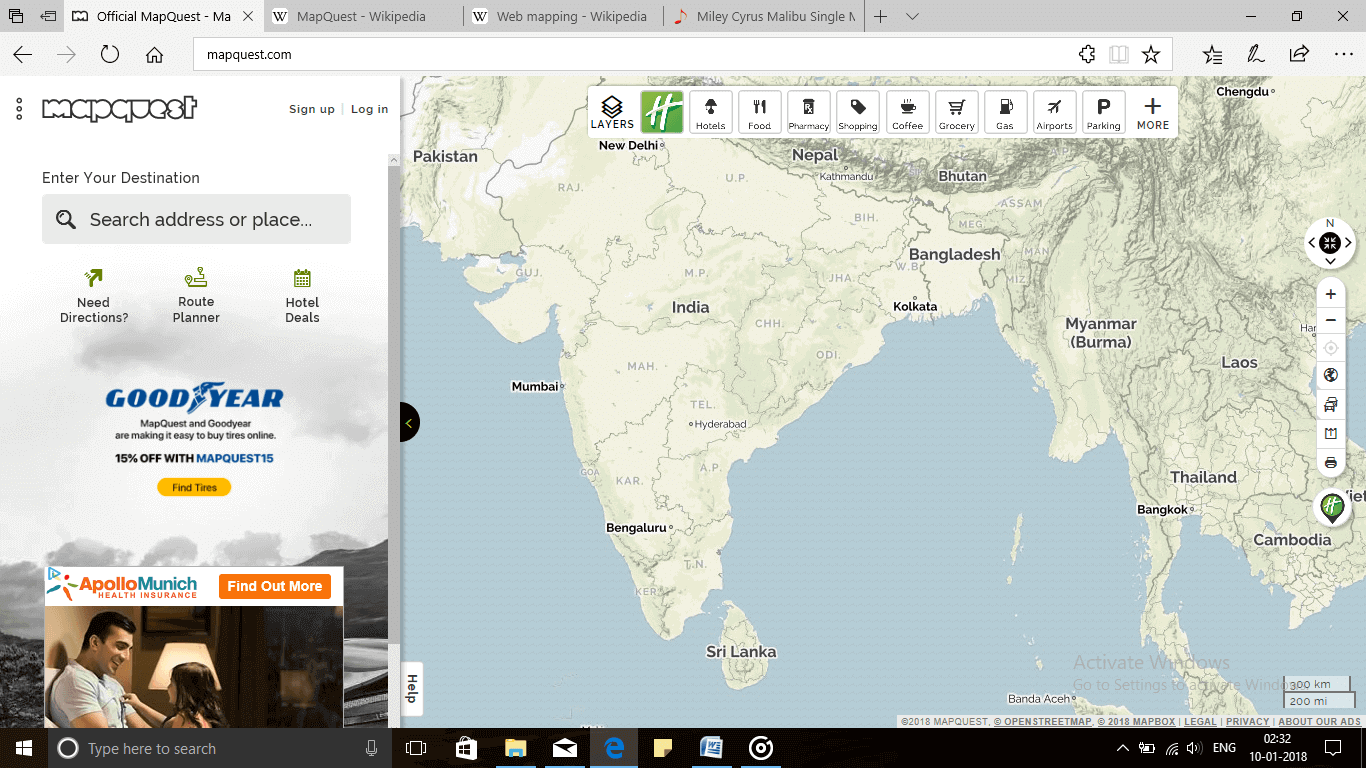The image size is (1366, 768).
Task: Open a new browser tab
Action: coord(880,17)
